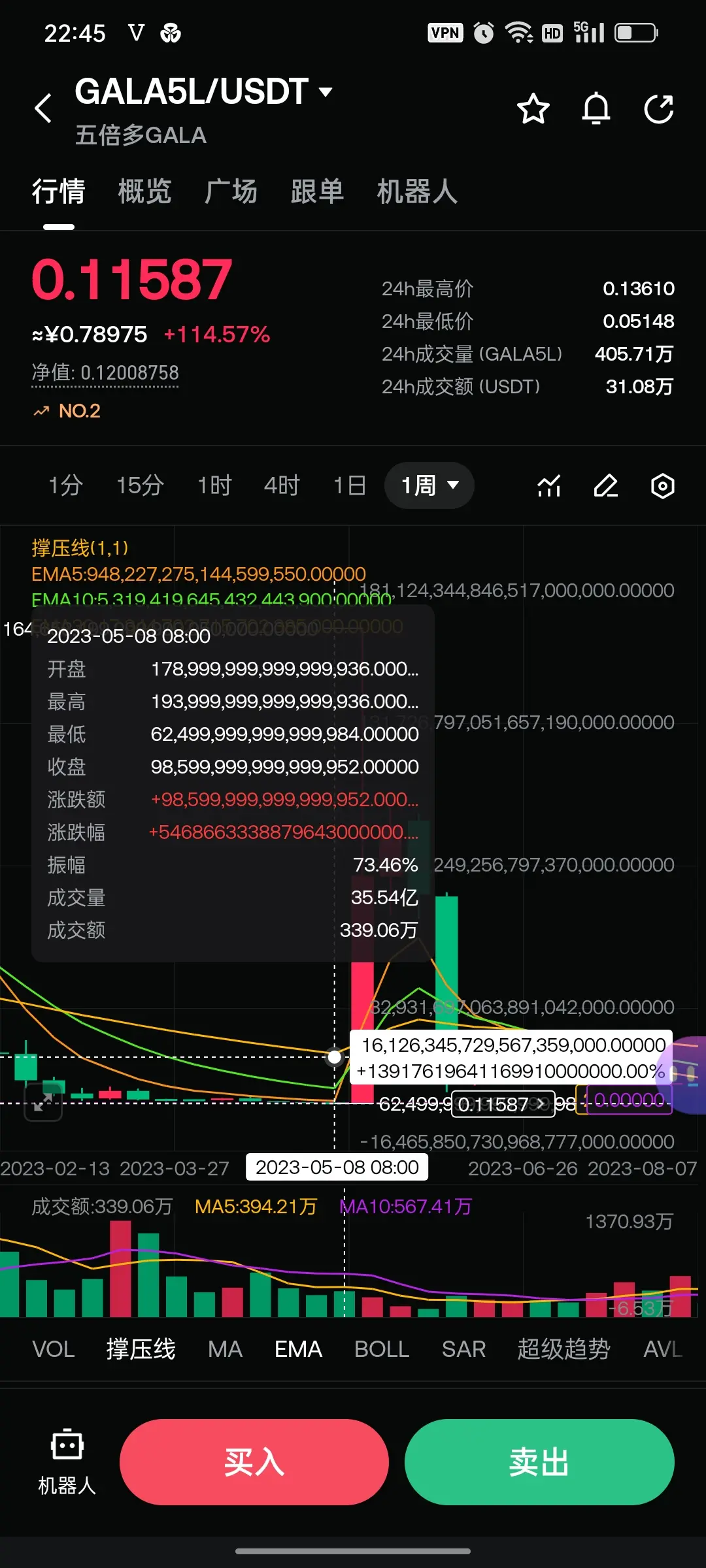Image resolution: width=706 pixels, height=1568 pixels.
Task: Toggle MA indicator
Action: pos(225,1349)
